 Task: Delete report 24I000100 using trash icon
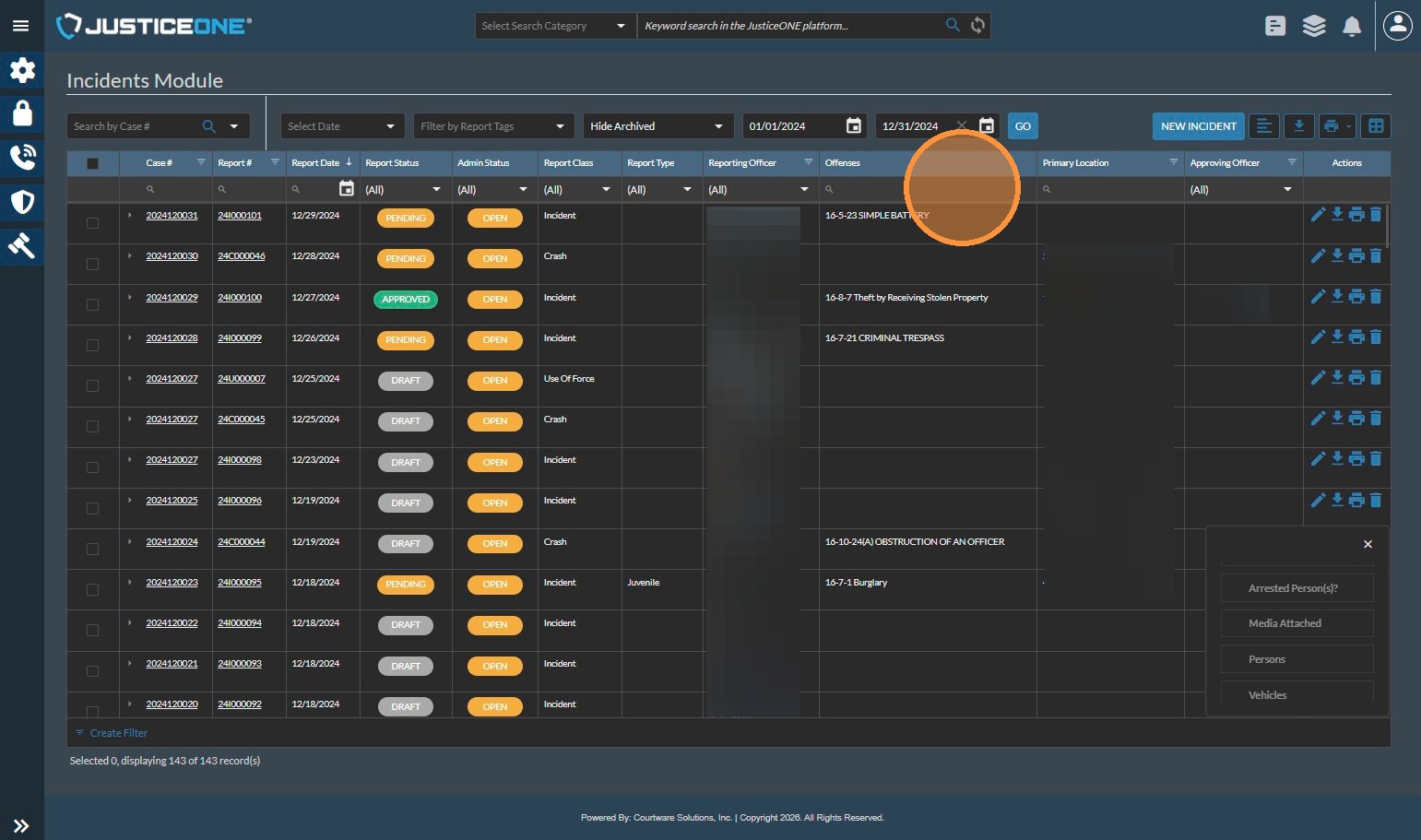click(x=1376, y=296)
